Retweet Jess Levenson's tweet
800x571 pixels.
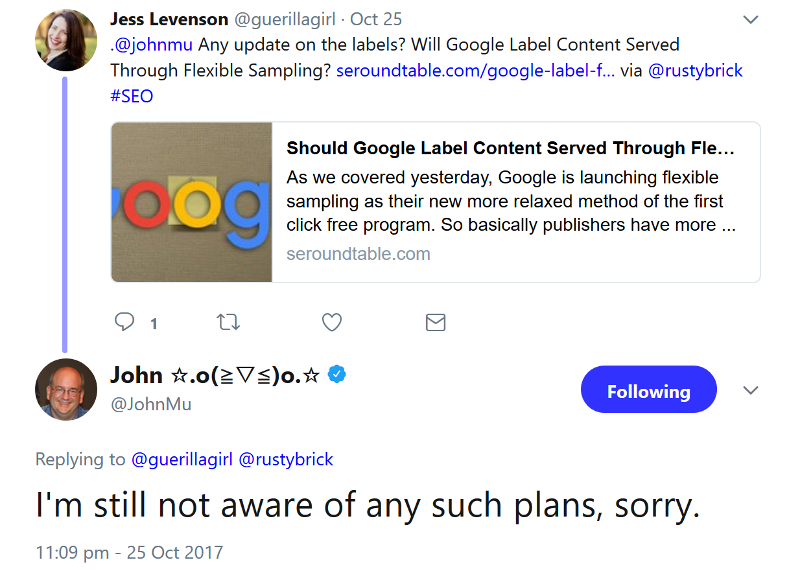pos(228,322)
